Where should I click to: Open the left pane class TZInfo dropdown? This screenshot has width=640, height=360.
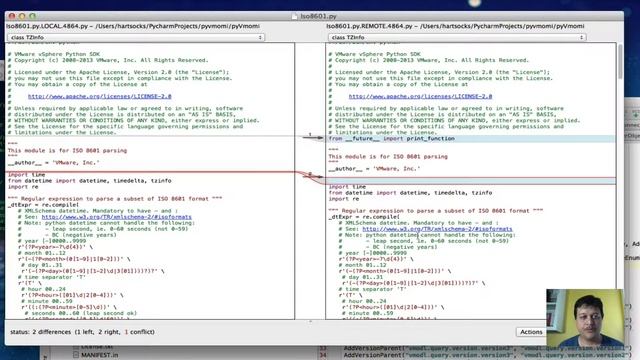(x=136, y=37)
